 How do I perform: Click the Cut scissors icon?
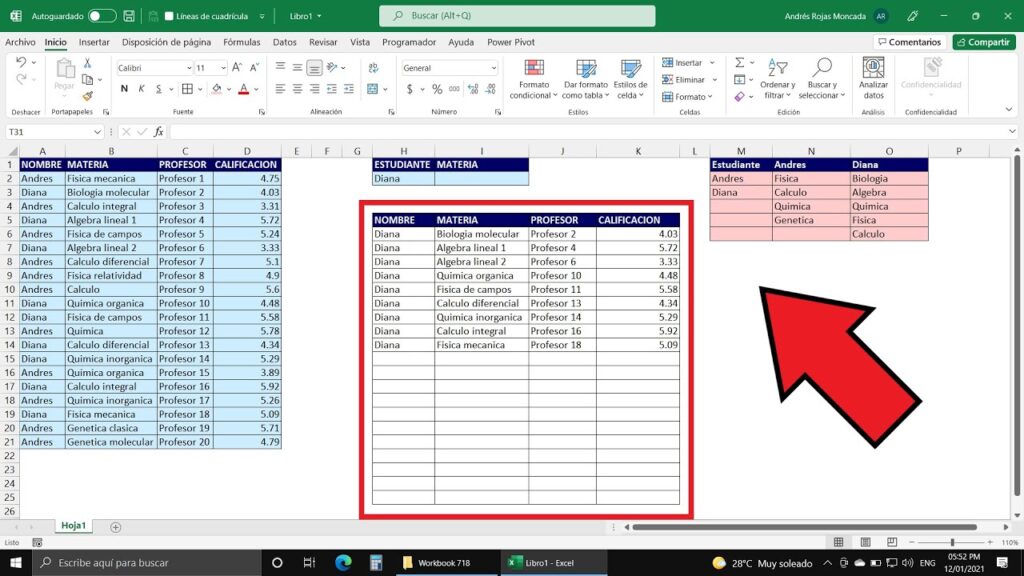pos(87,63)
